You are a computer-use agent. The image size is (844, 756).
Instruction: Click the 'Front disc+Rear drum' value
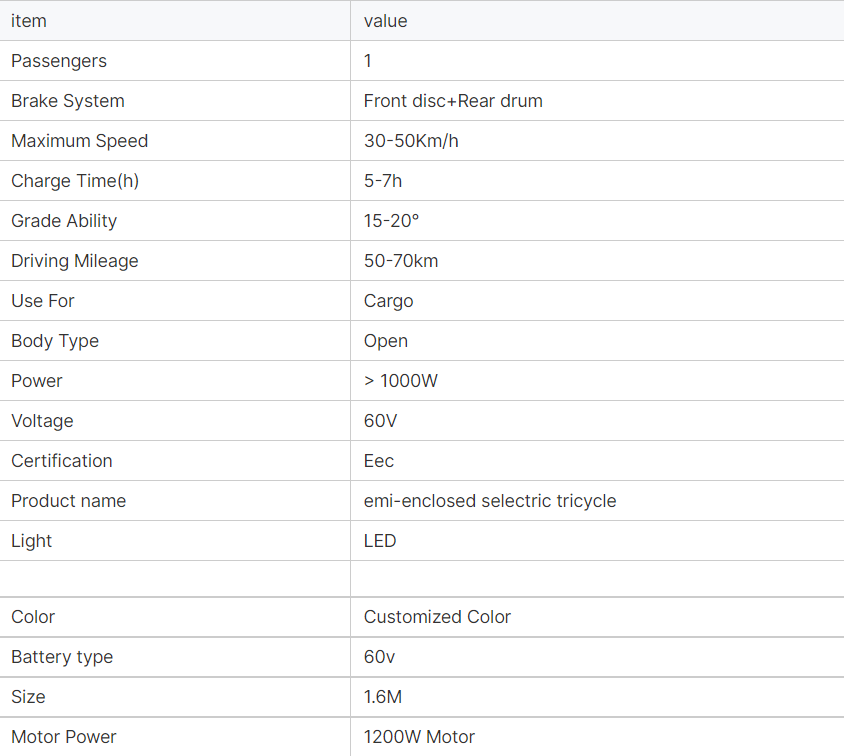(x=453, y=101)
